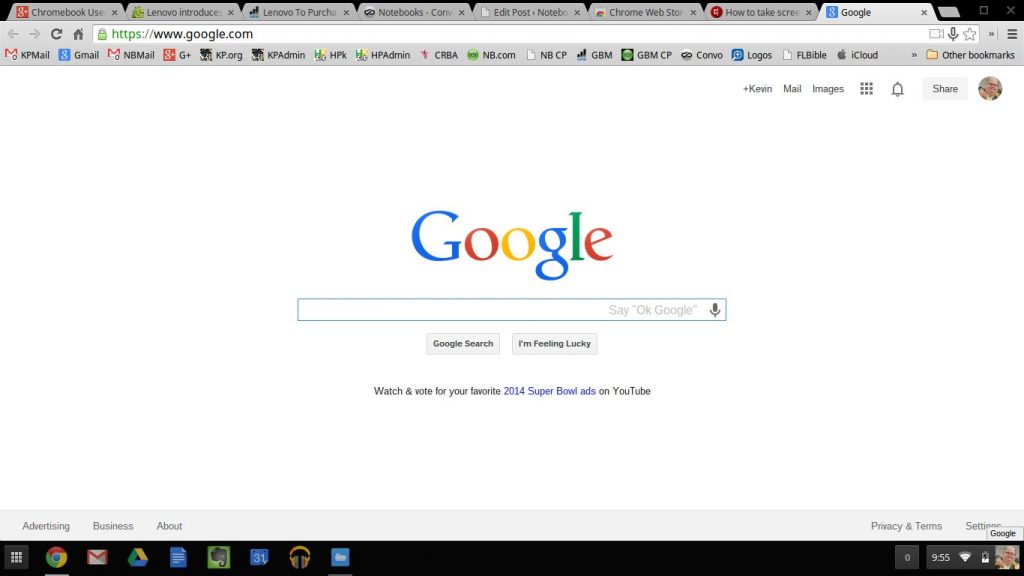Close the How to take screenshot tab
Image resolution: width=1024 pixels, height=576 pixels.
[808, 12]
